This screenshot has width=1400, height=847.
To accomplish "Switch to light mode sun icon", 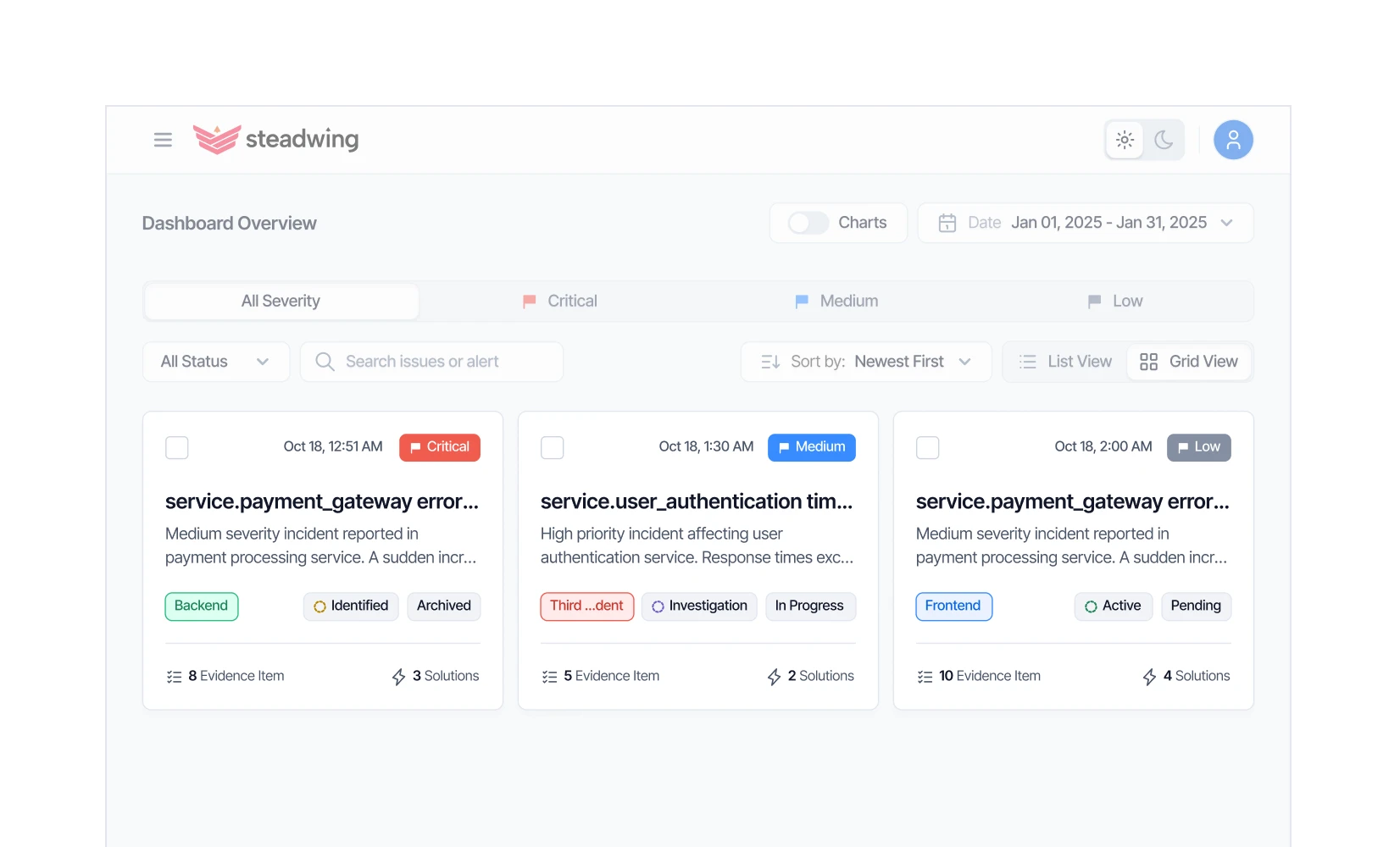I will (x=1125, y=140).
